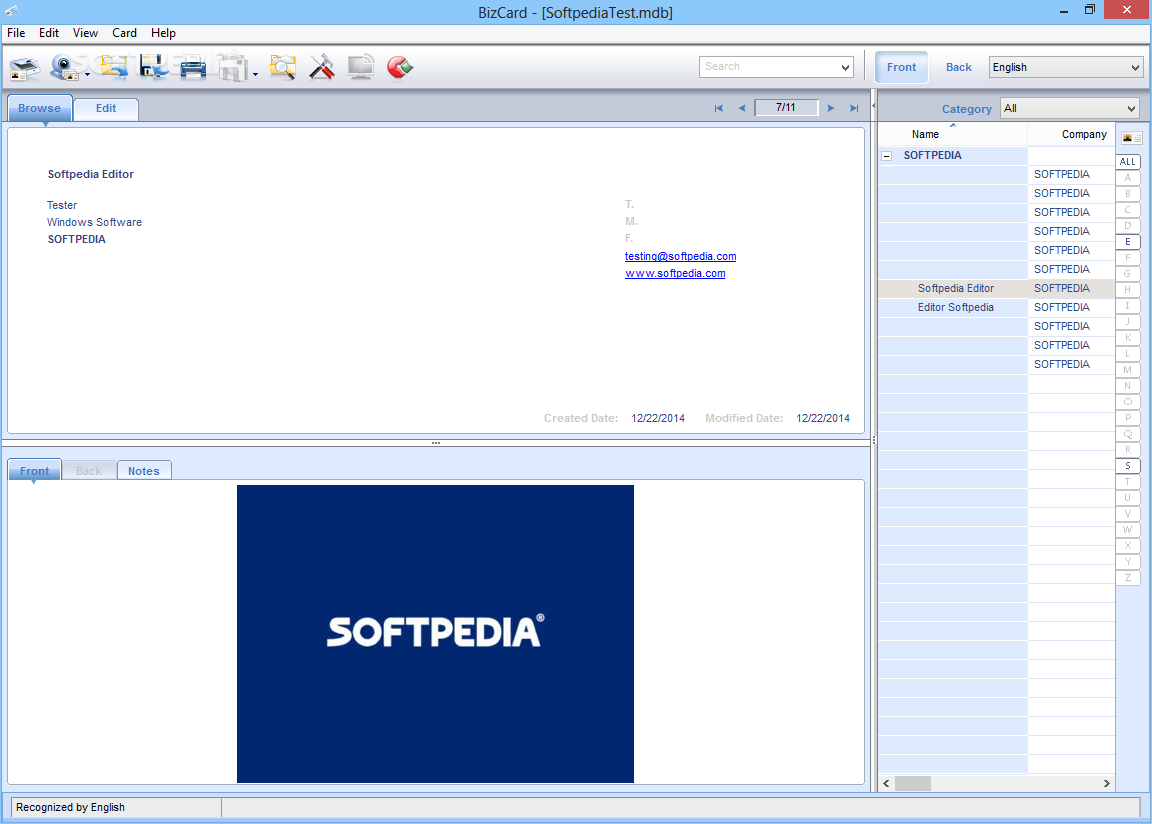Open the File menu
Viewport: 1152px width, 824px height.
coord(16,33)
